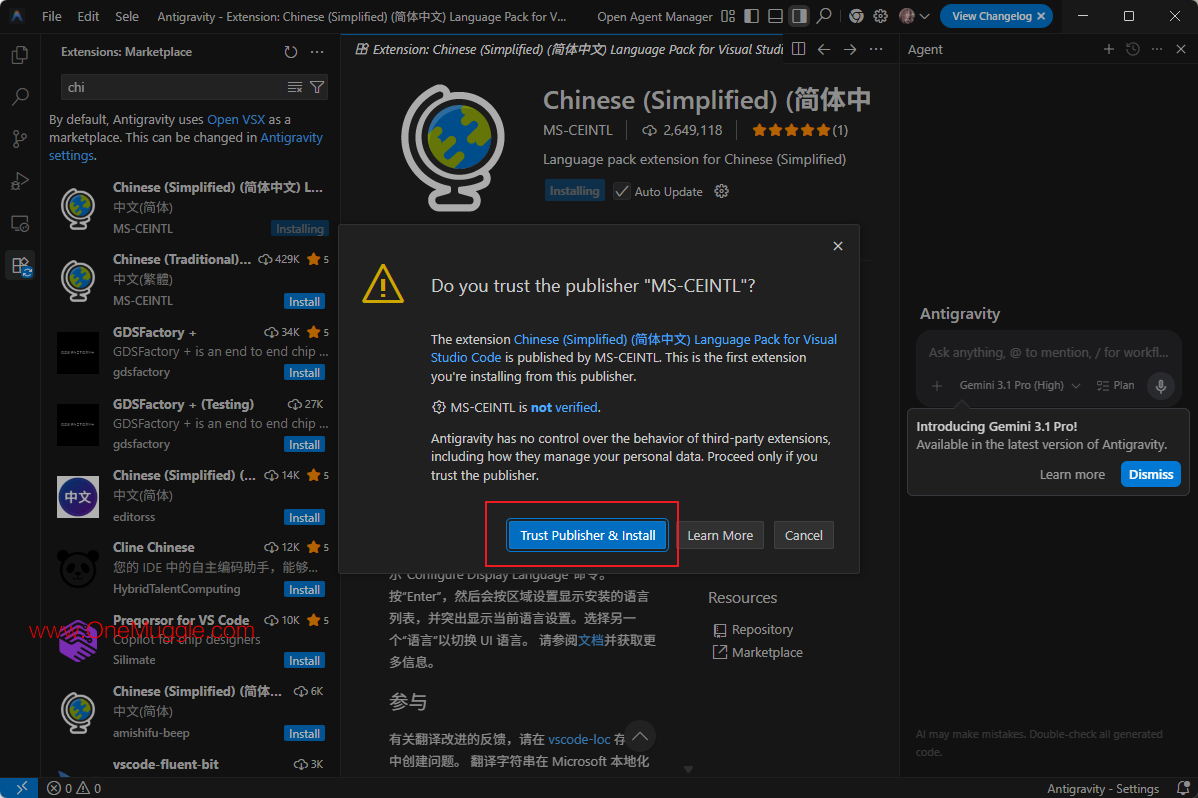Install Chinese (Traditional) language pack

point(304,301)
